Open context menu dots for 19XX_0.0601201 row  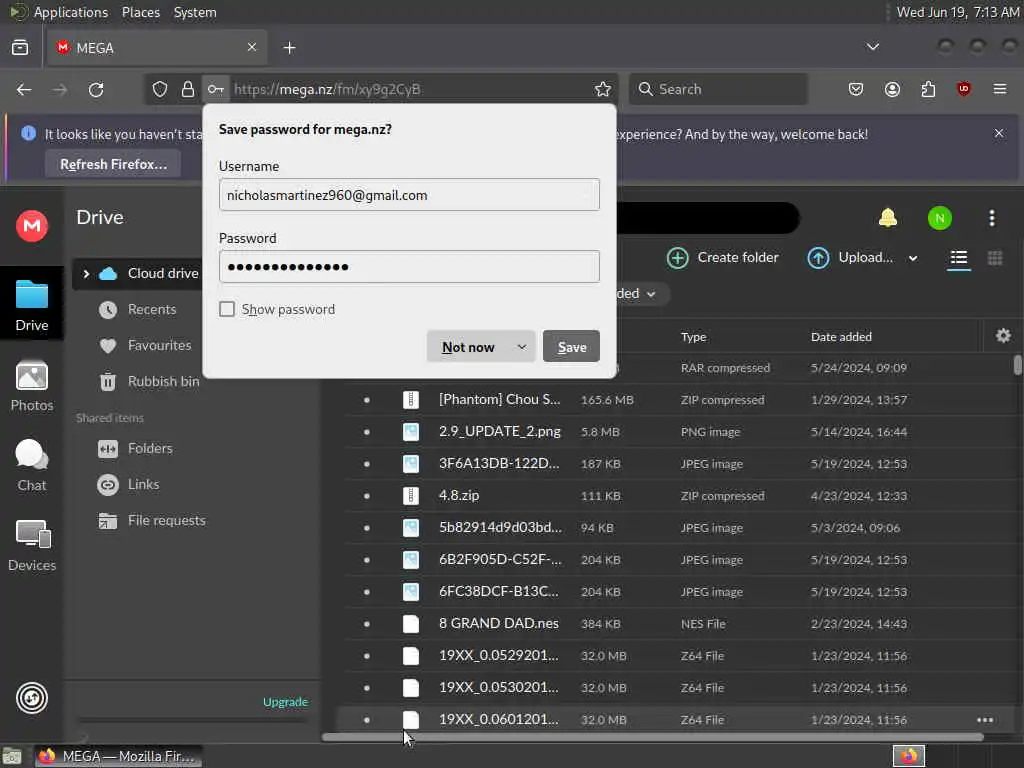[x=985, y=720]
